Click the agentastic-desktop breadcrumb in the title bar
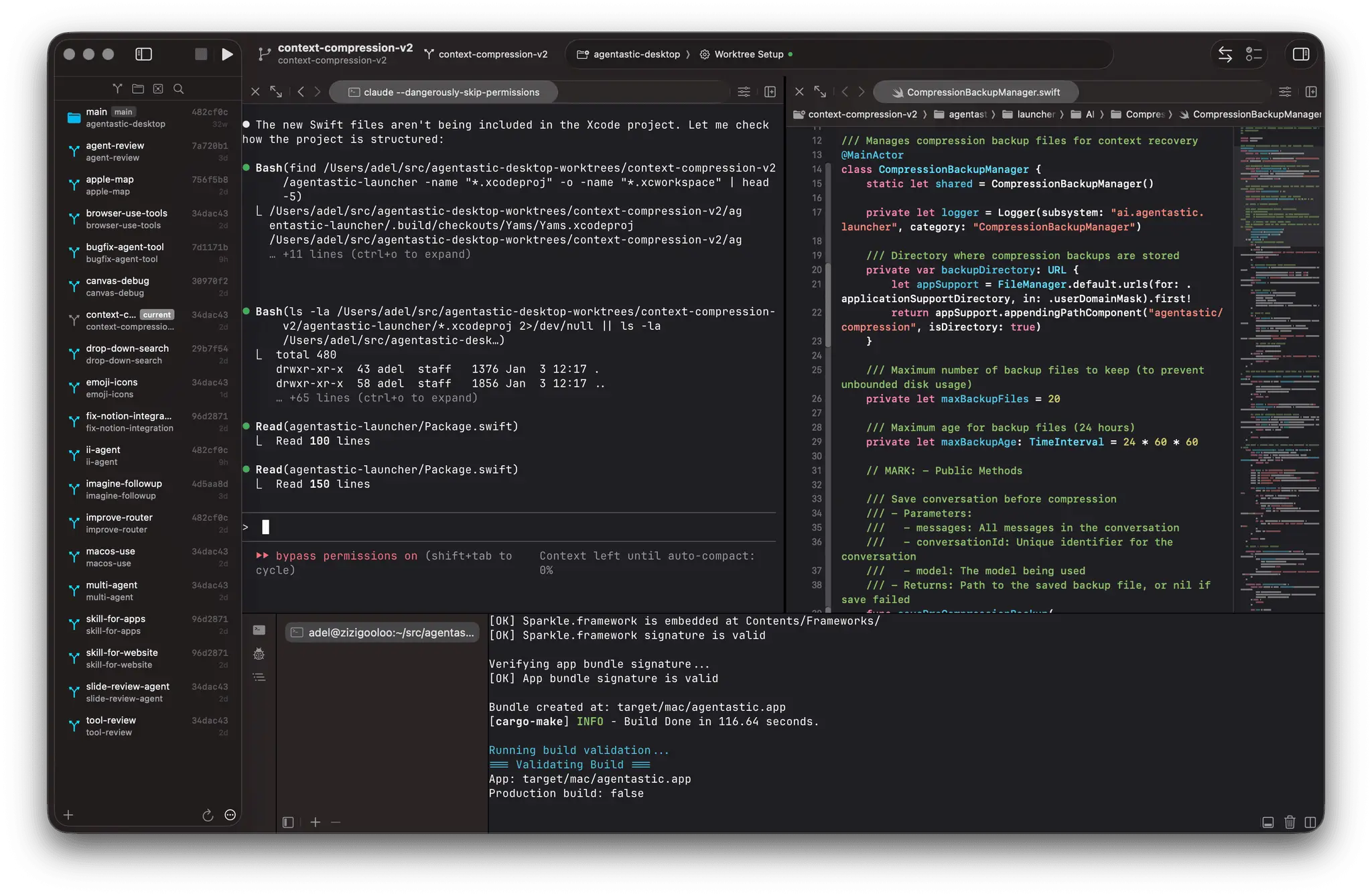Viewport: 1372px width, 896px height. point(628,54)
